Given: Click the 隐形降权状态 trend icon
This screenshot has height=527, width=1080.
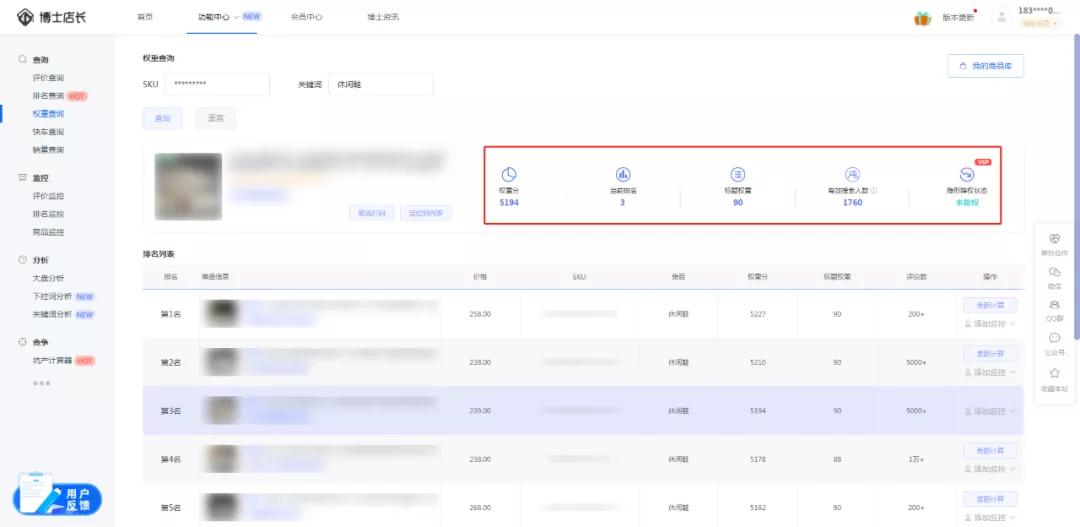Looking at the screenshot, I should tap(967, 174).
